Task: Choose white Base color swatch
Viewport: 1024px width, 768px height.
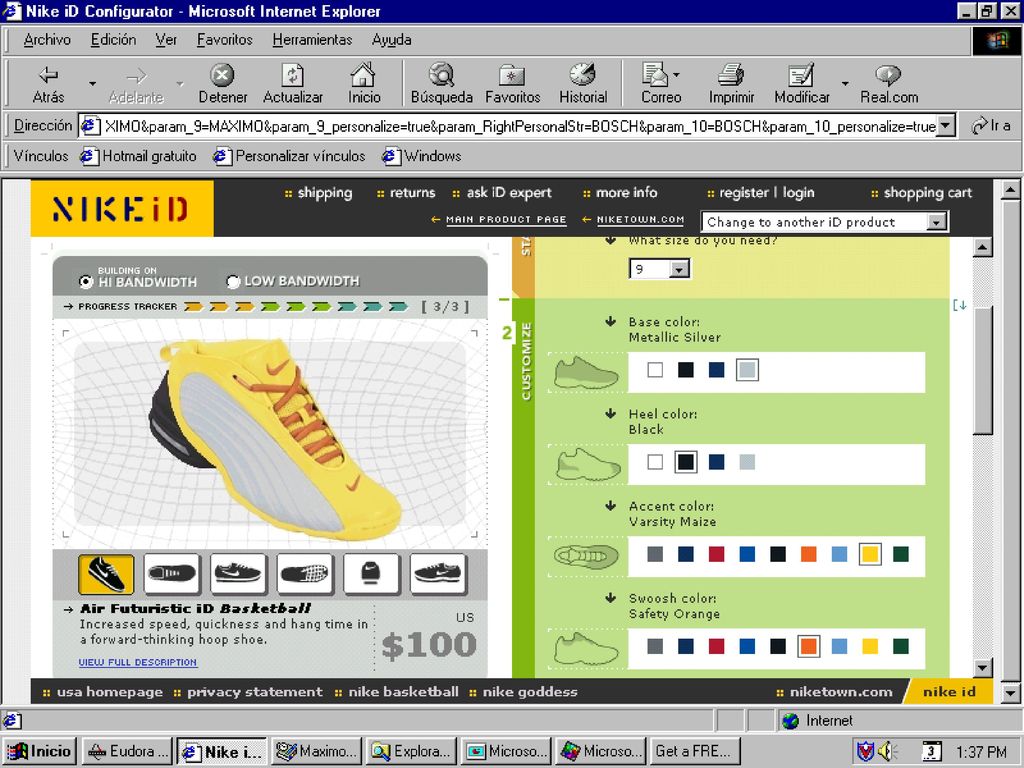Action: click(x=655, y=370)
